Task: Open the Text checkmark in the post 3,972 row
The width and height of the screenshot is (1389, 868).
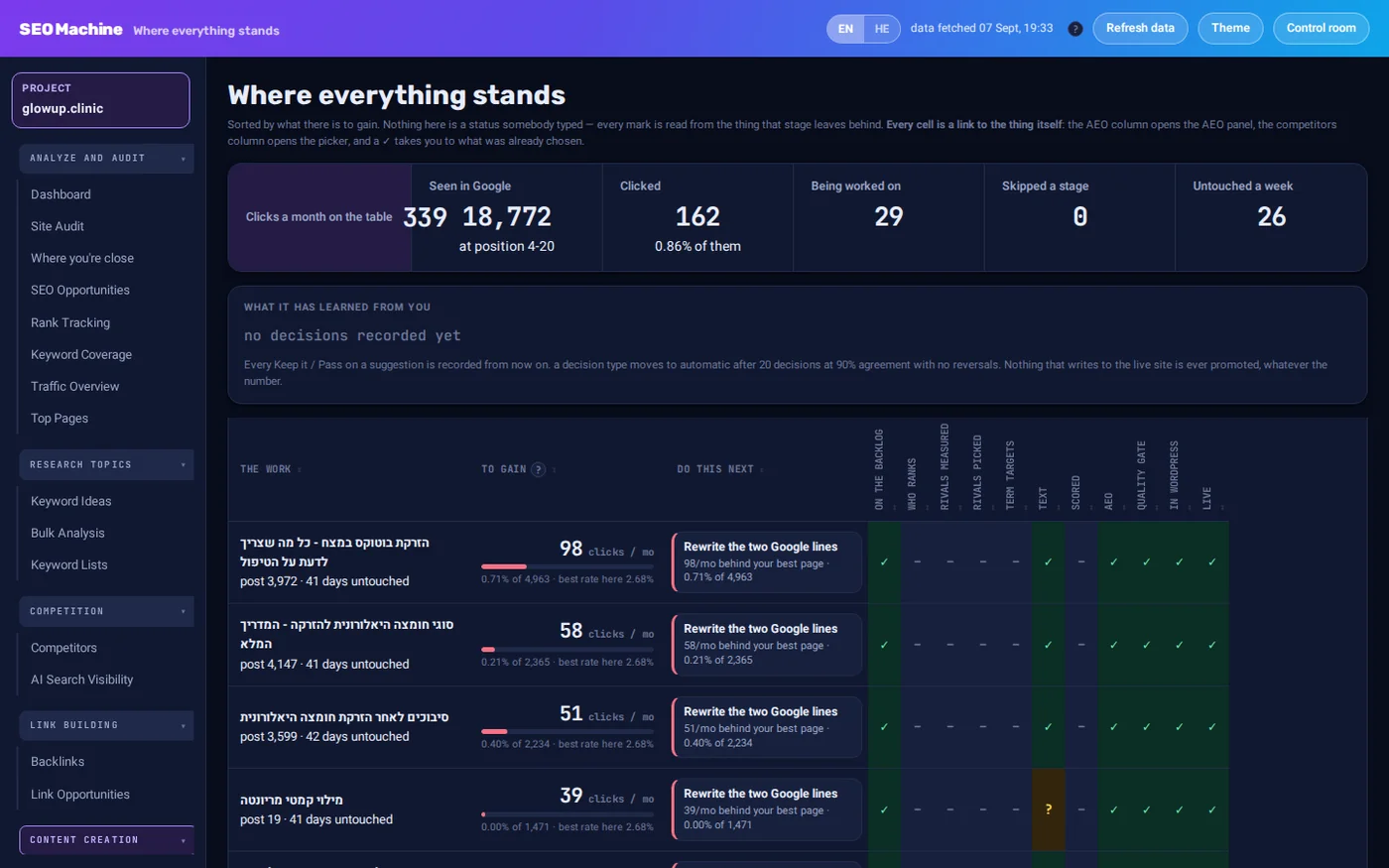Action: point(1049,562)
